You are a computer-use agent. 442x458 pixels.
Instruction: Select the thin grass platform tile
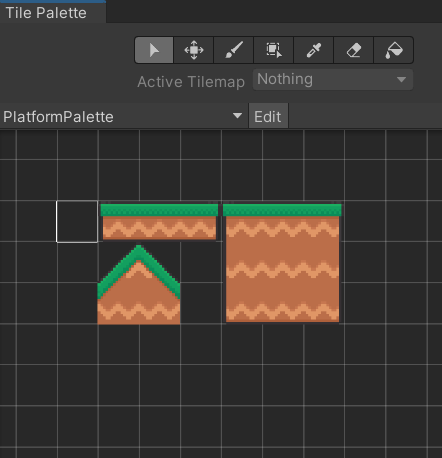point(159,221)
